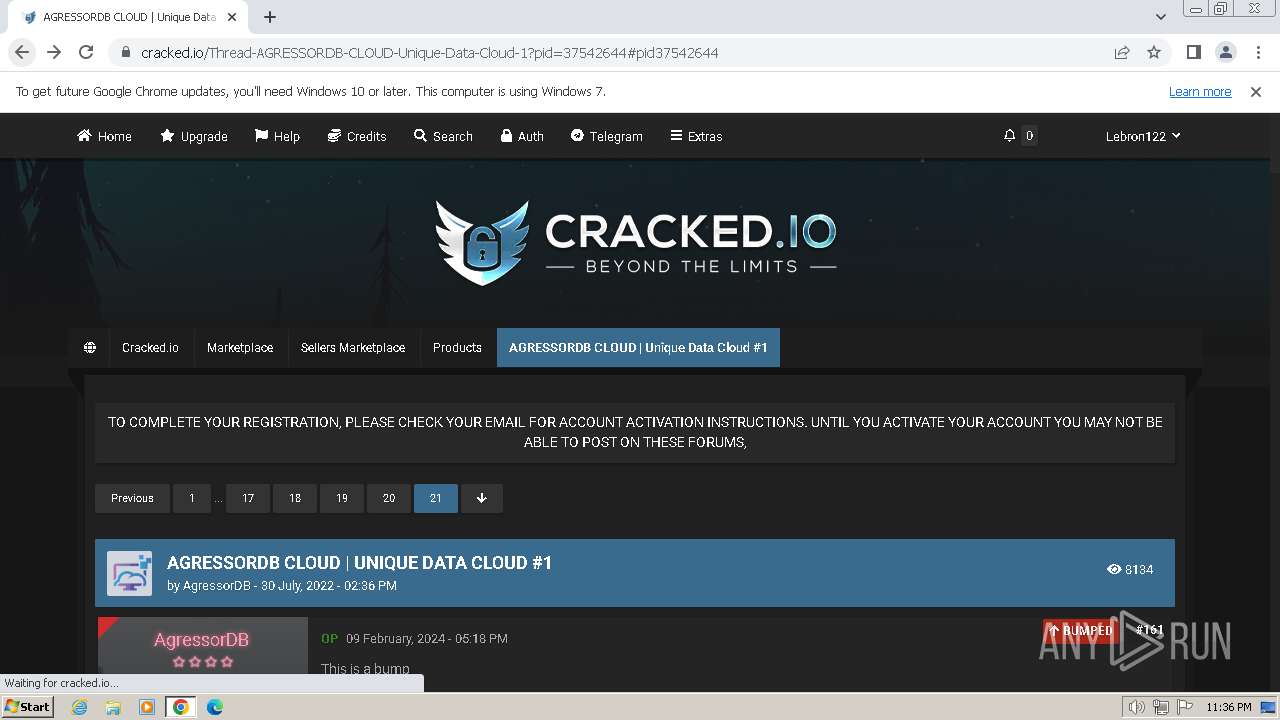
Task: Select the AGRESSORDB CLOUD breadcrumb tab
Action: [x=638, y=347]
